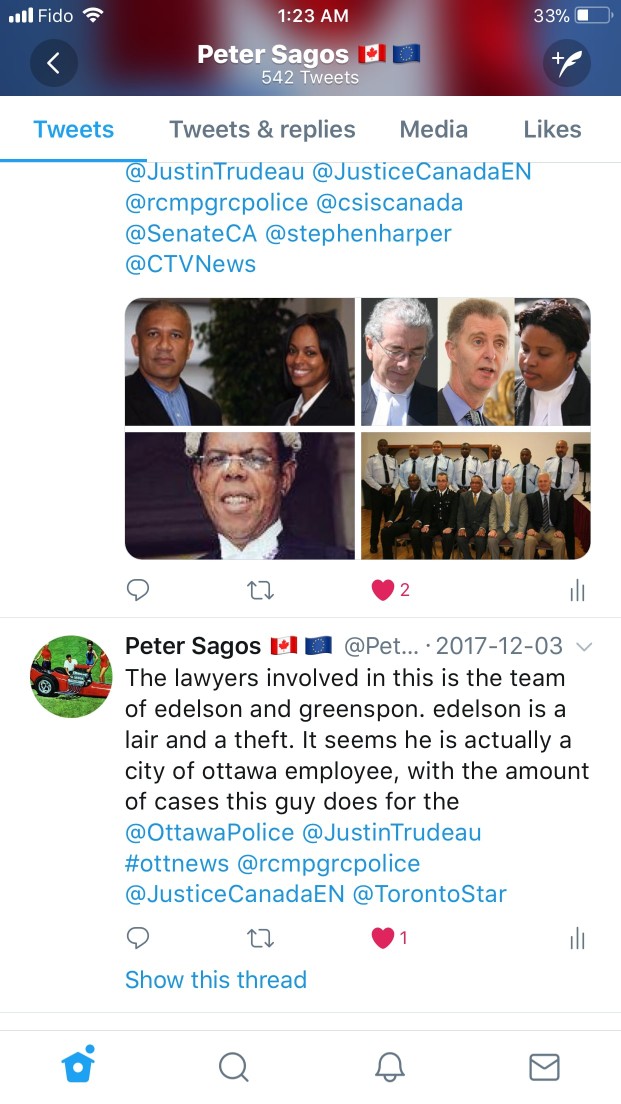This screenshot has width=621, height=1104.
Task: Retweet the edelson and greenspon tweet
Action: tap(261, 938)
